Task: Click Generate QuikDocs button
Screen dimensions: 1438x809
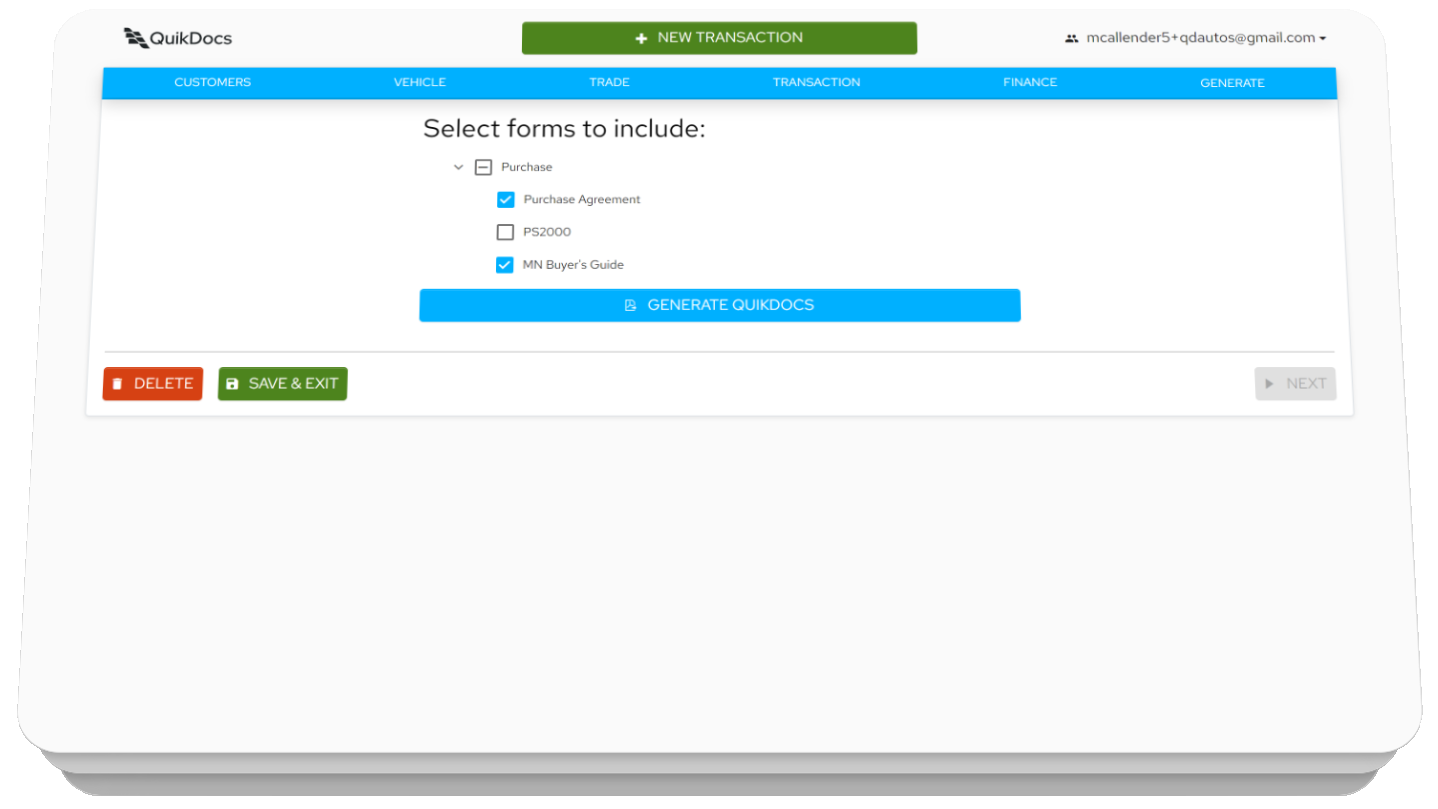Action: [720, 305]
